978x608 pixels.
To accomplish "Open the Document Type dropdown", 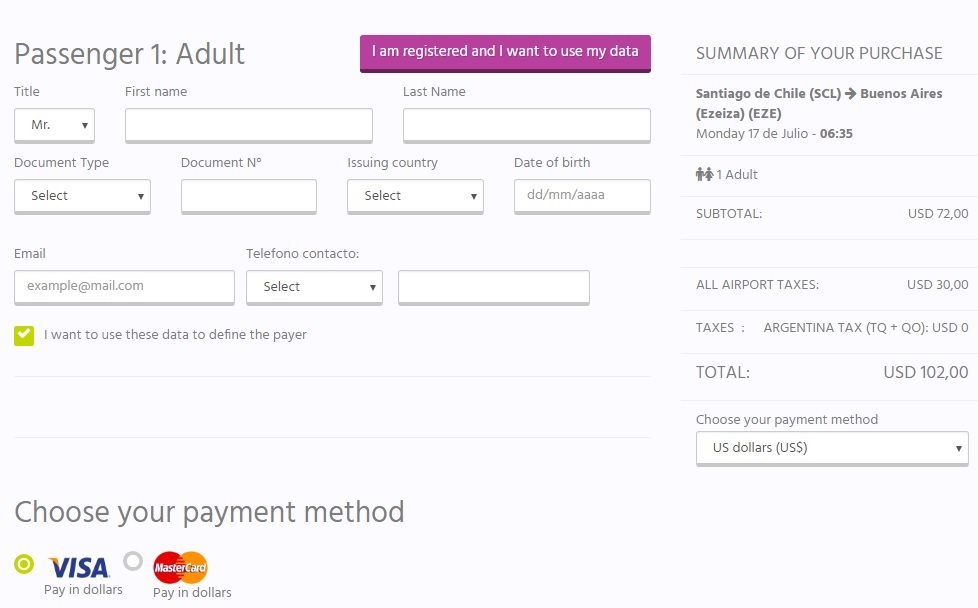I will tap(82, 196).
